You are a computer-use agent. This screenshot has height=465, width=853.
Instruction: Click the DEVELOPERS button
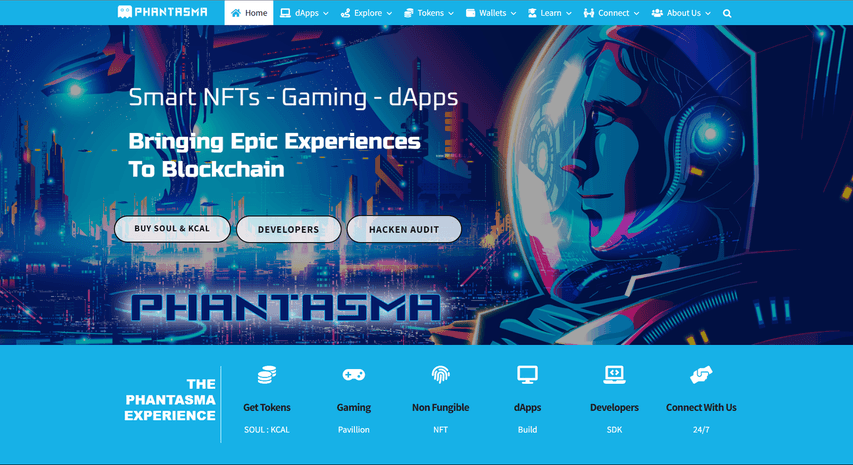pyautogui.click(x=288, y=230)
